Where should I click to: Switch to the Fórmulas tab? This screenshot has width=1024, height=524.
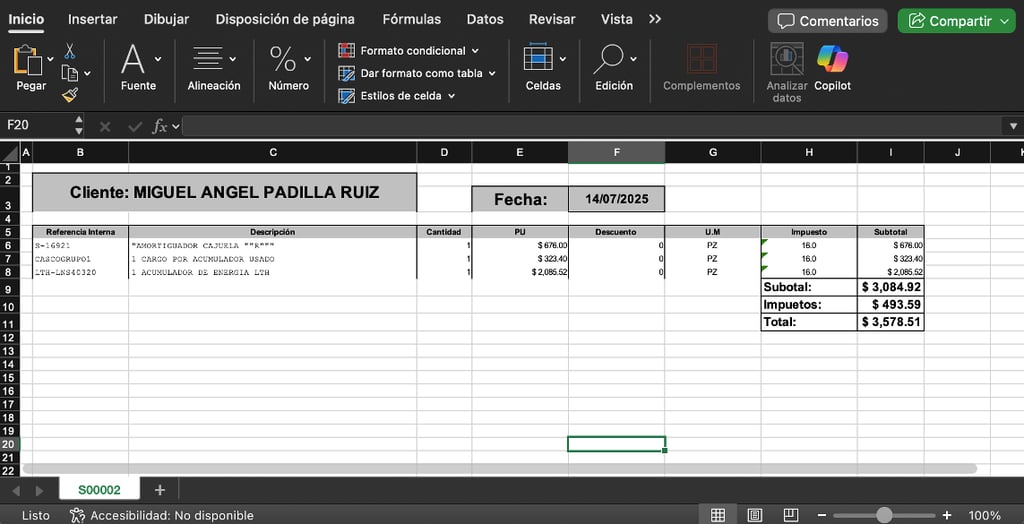(411, 19)
